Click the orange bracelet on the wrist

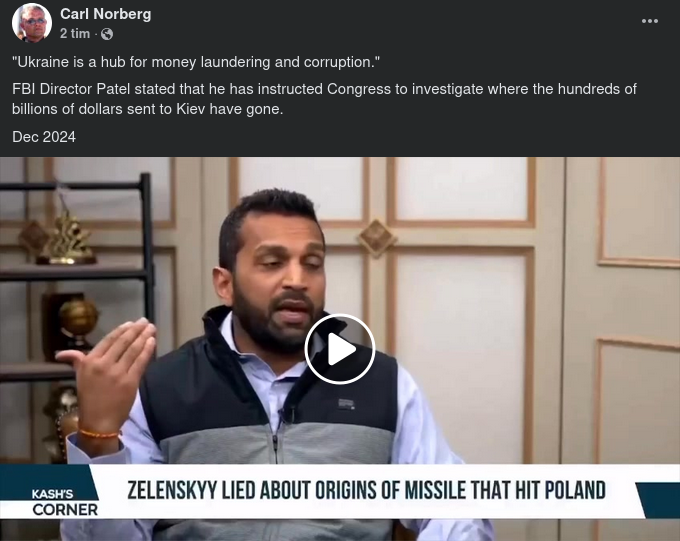[98, 433]
